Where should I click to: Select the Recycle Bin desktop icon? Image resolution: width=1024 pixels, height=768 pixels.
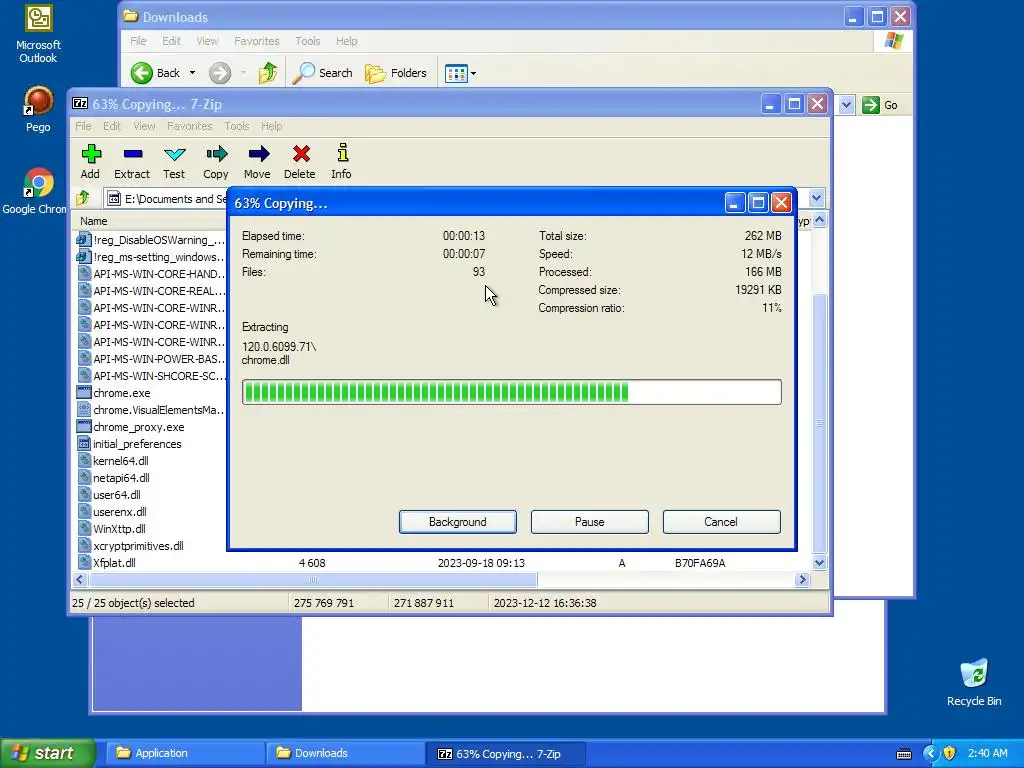974,683
